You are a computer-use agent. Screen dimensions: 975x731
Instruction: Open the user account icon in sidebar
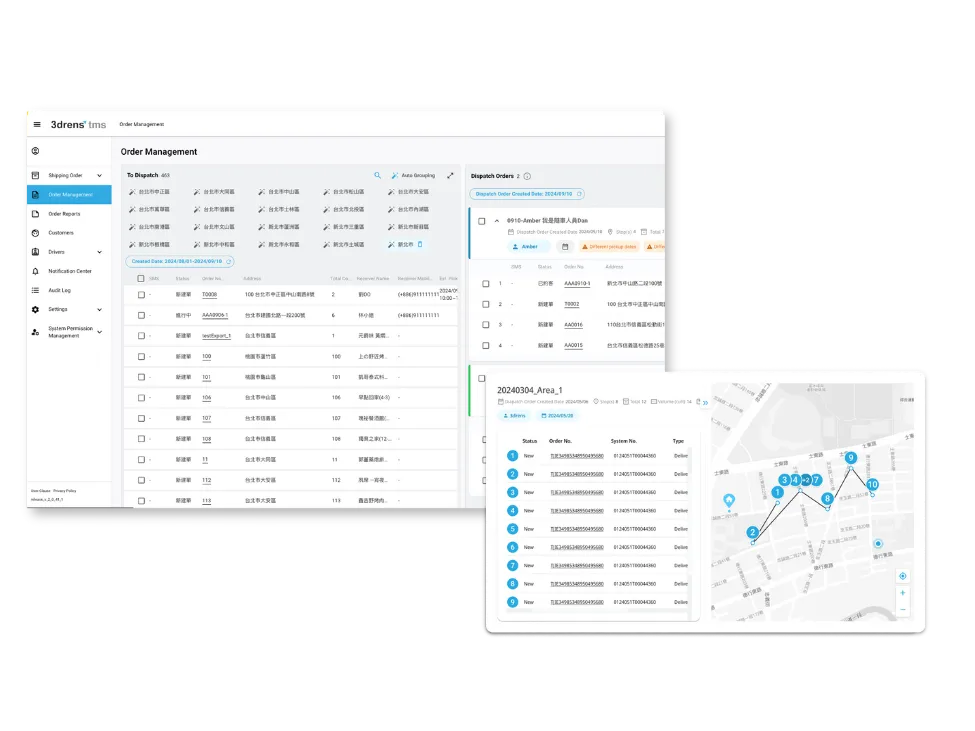pyautogui.click(x=35, y=151)
